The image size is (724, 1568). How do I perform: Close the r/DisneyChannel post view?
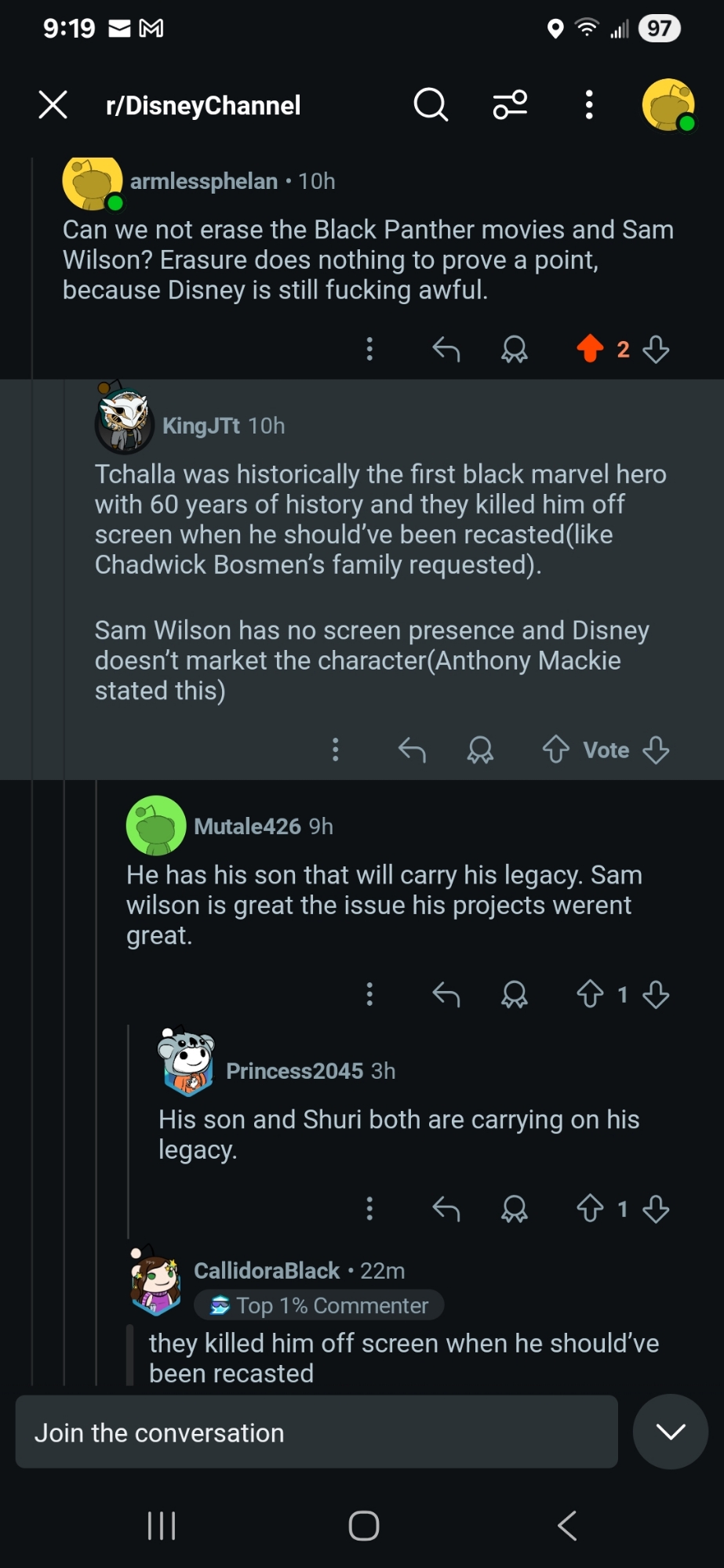[53, 104]
